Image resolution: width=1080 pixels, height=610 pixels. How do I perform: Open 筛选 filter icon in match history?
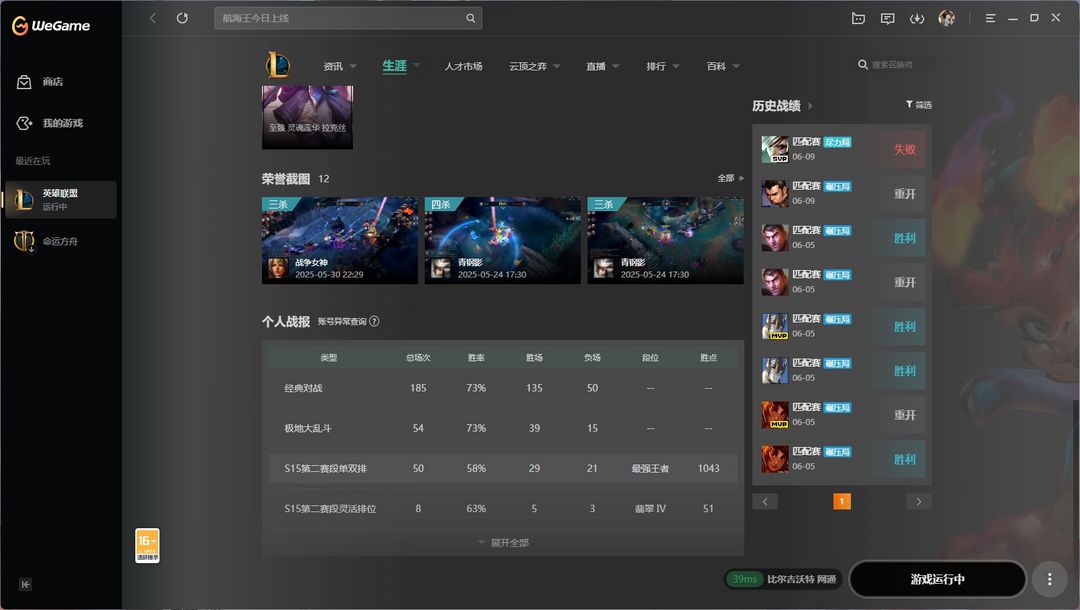pos(909,105)
